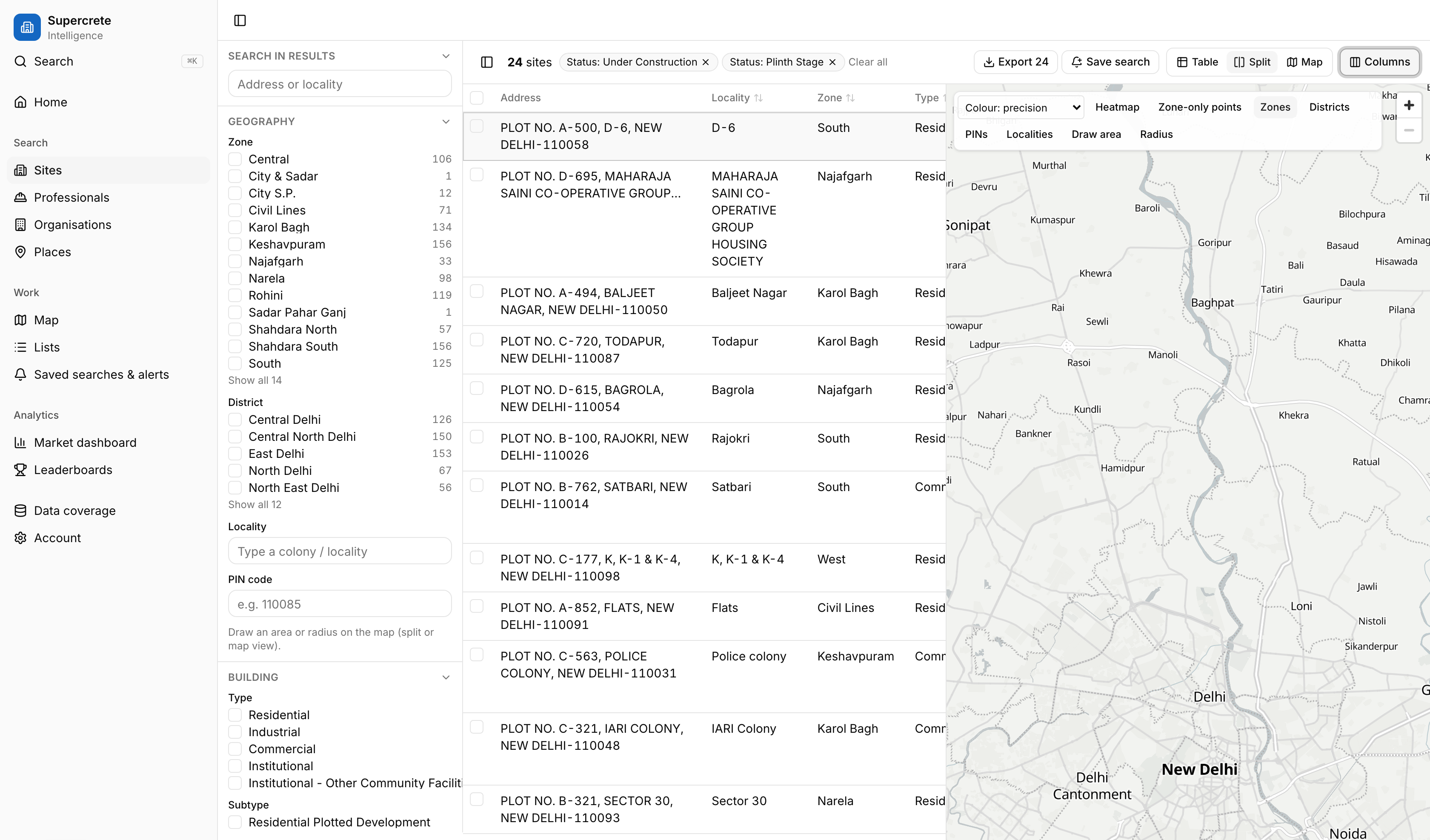Select the header select-all rows checkbox
The height and width of the screenshot is (840, 1430).
tap(477, 97)
